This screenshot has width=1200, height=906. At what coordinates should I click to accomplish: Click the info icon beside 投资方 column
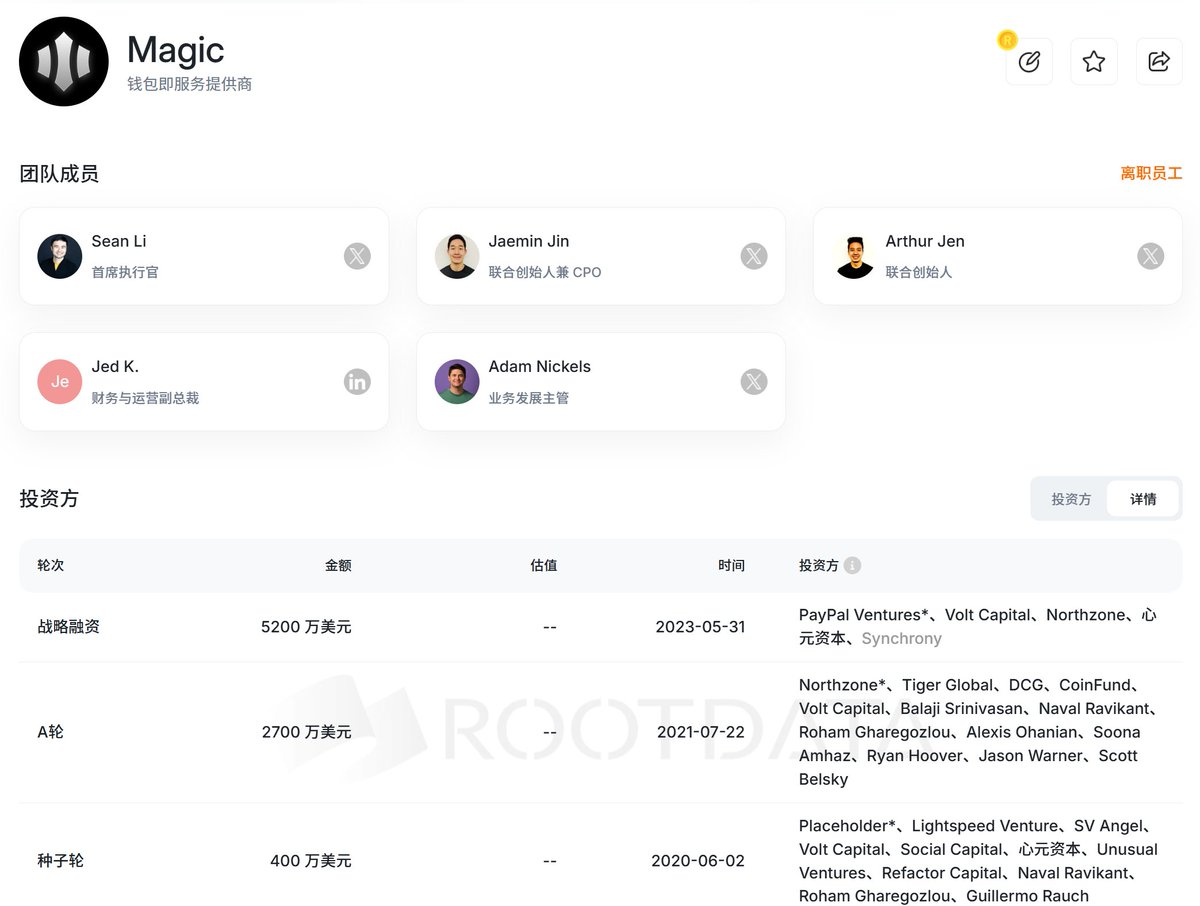852,565
